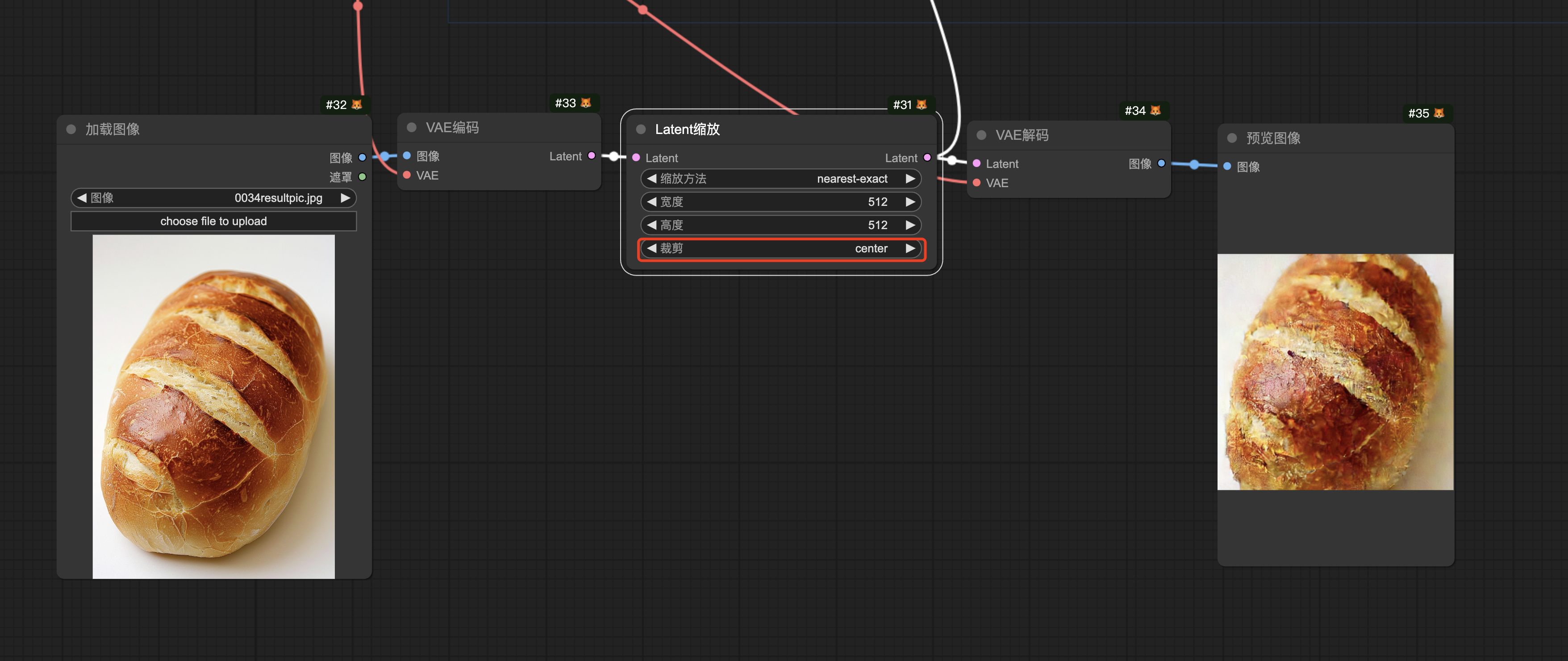1568x661 pixels.
Task: Increase 宽度 value with right arrow
Action: pyautogui.click(x=910, y=201)
